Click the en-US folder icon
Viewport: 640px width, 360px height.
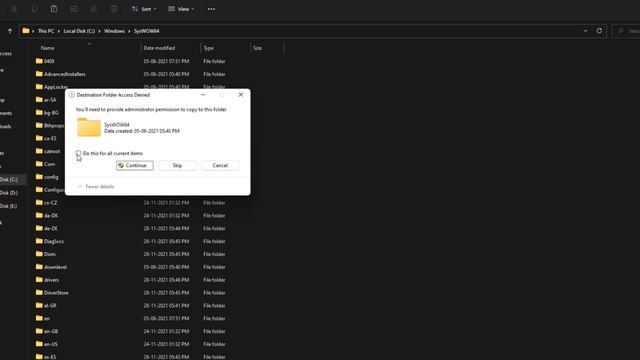[39, 344]
